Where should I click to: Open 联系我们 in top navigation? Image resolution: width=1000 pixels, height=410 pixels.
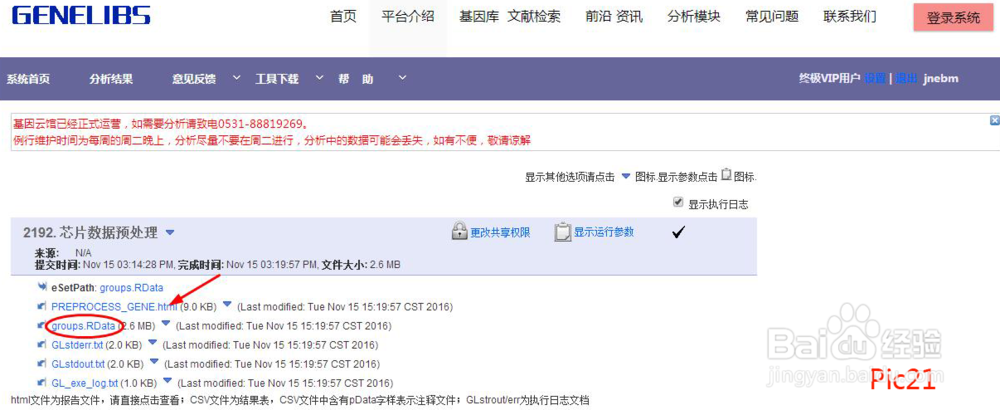pyautogui.click(x=849, y=17)
